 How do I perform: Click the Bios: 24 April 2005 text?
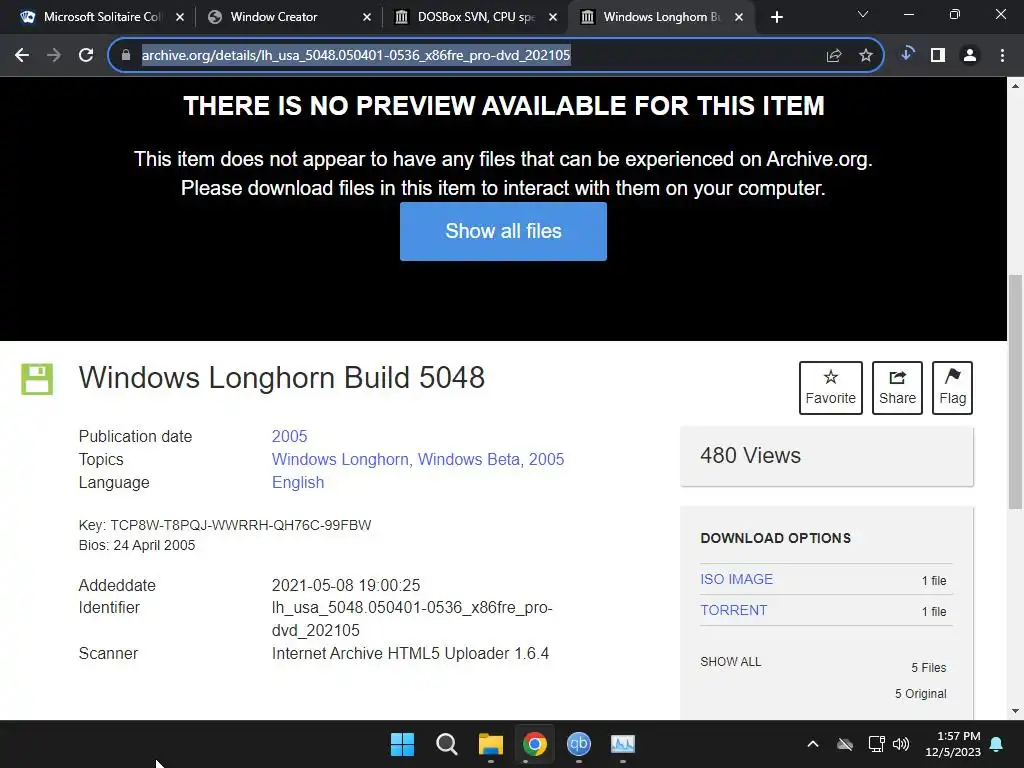136,545
